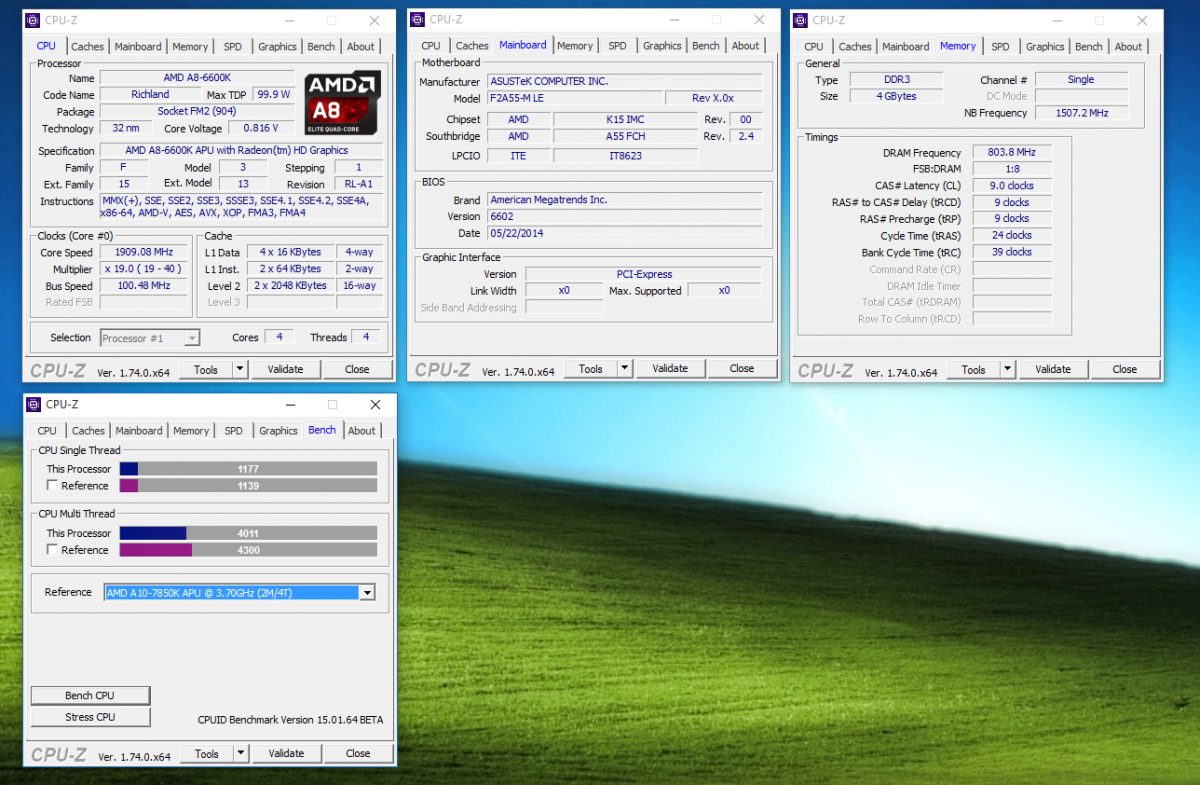Open the Memory tab in the Mainboard window
This screenshot has height=785, width=1200.
[x=575, y=46]
